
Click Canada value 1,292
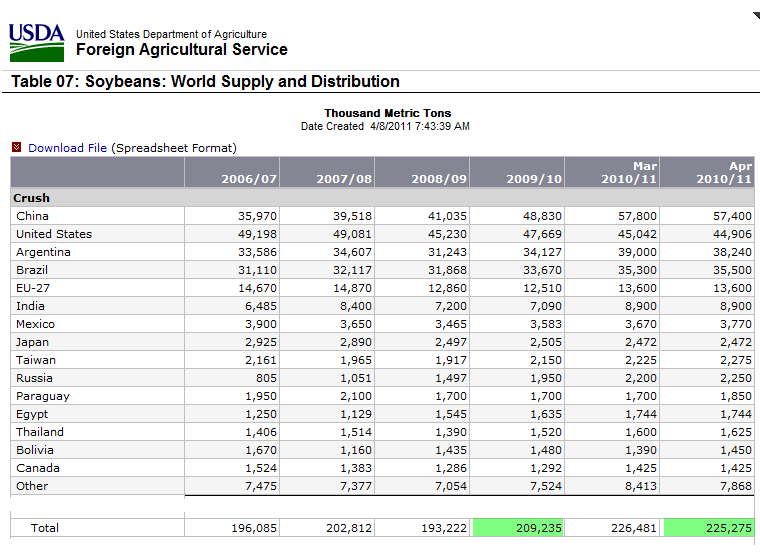coord(546,468)
